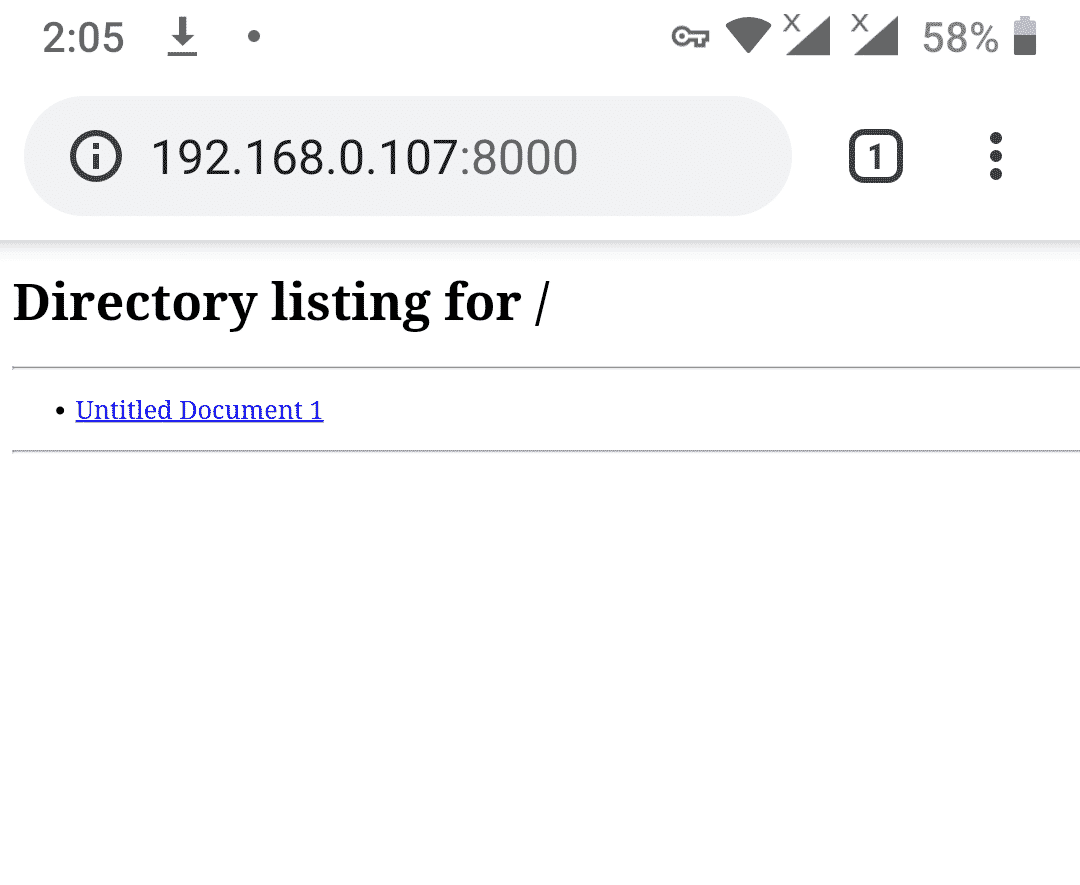Tap the blank page area below the listing

coord(540,670)
